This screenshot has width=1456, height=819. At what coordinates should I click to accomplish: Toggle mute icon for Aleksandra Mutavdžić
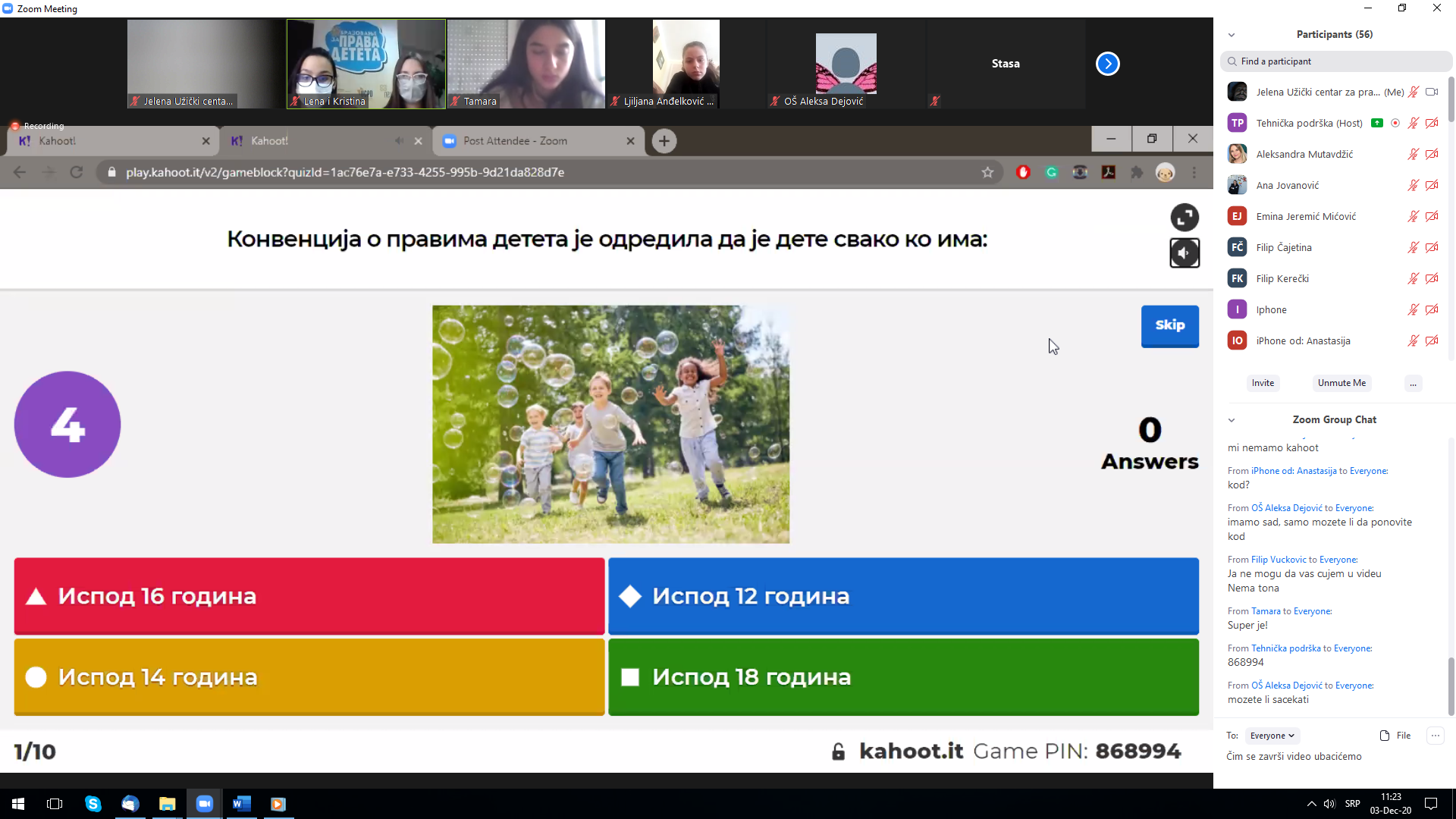pyautogui.click(x=1414, y=154)
